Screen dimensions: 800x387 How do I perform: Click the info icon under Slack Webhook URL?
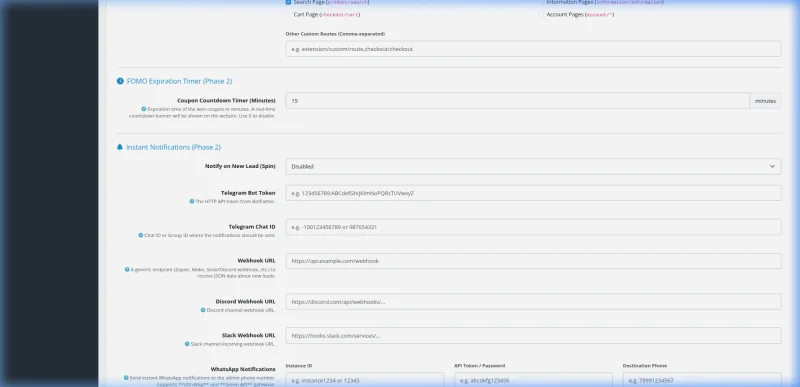[187, 344]
